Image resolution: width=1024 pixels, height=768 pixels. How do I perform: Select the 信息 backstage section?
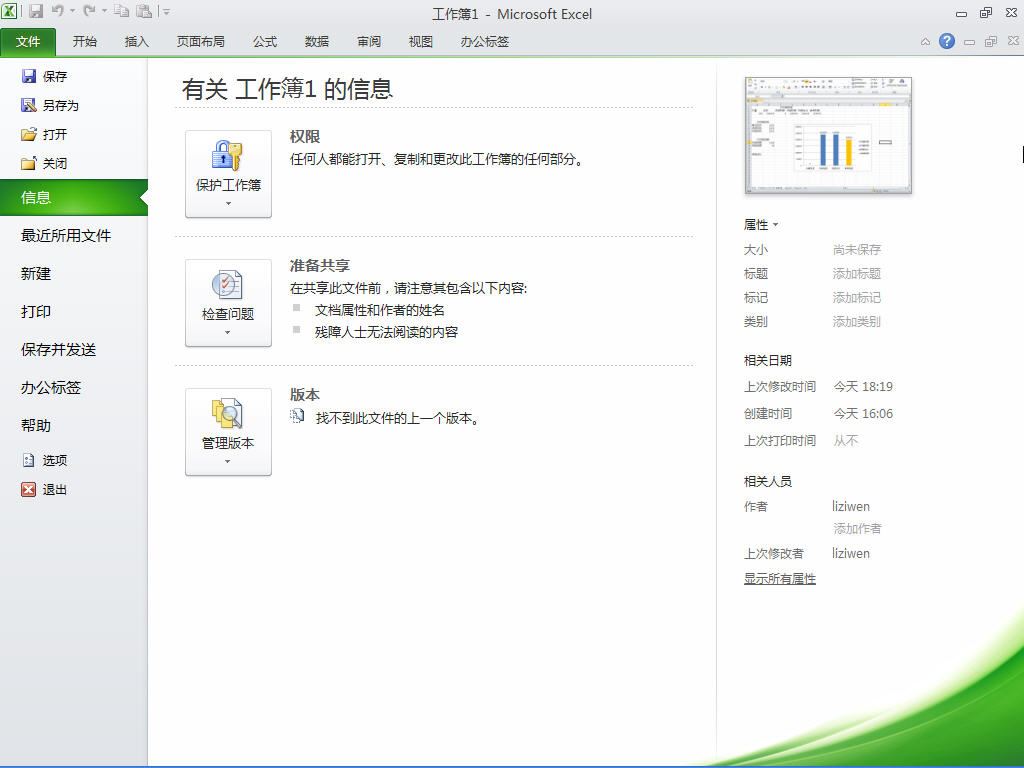[74, 197]
